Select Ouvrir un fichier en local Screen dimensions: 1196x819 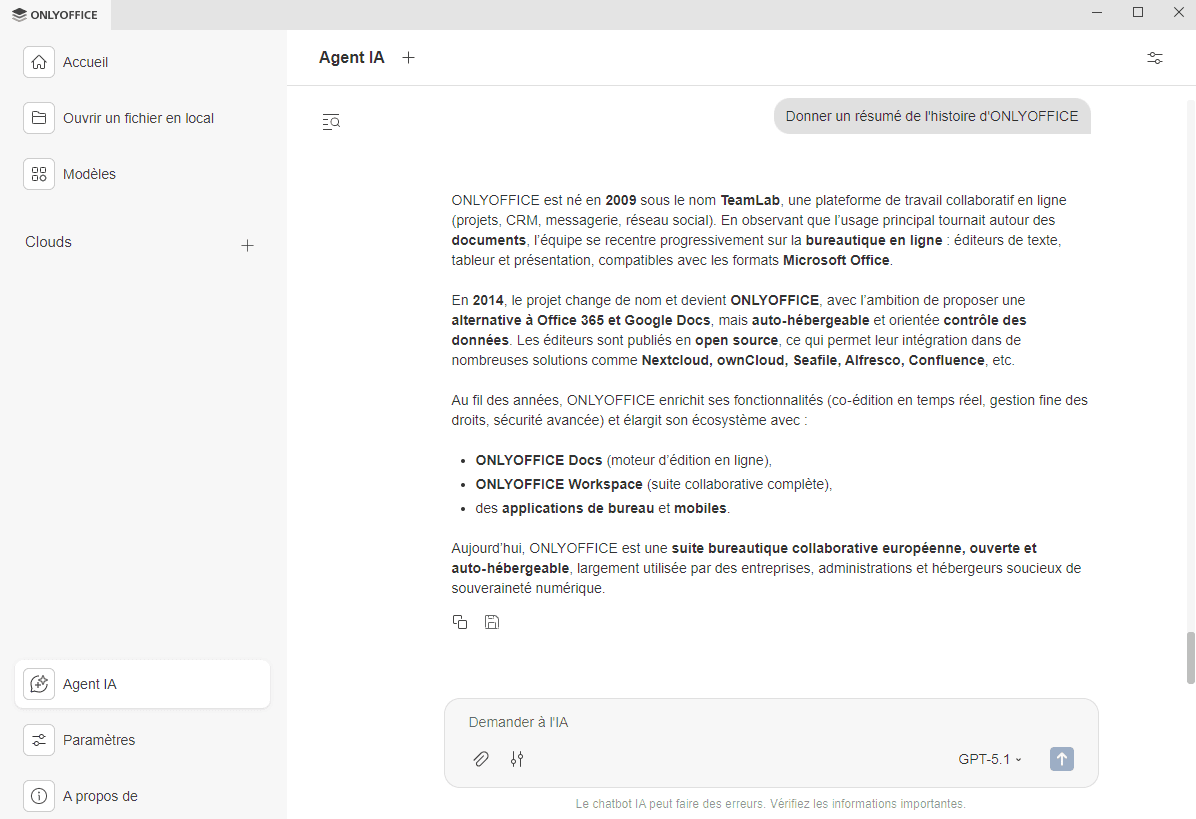tap(138, 118)
